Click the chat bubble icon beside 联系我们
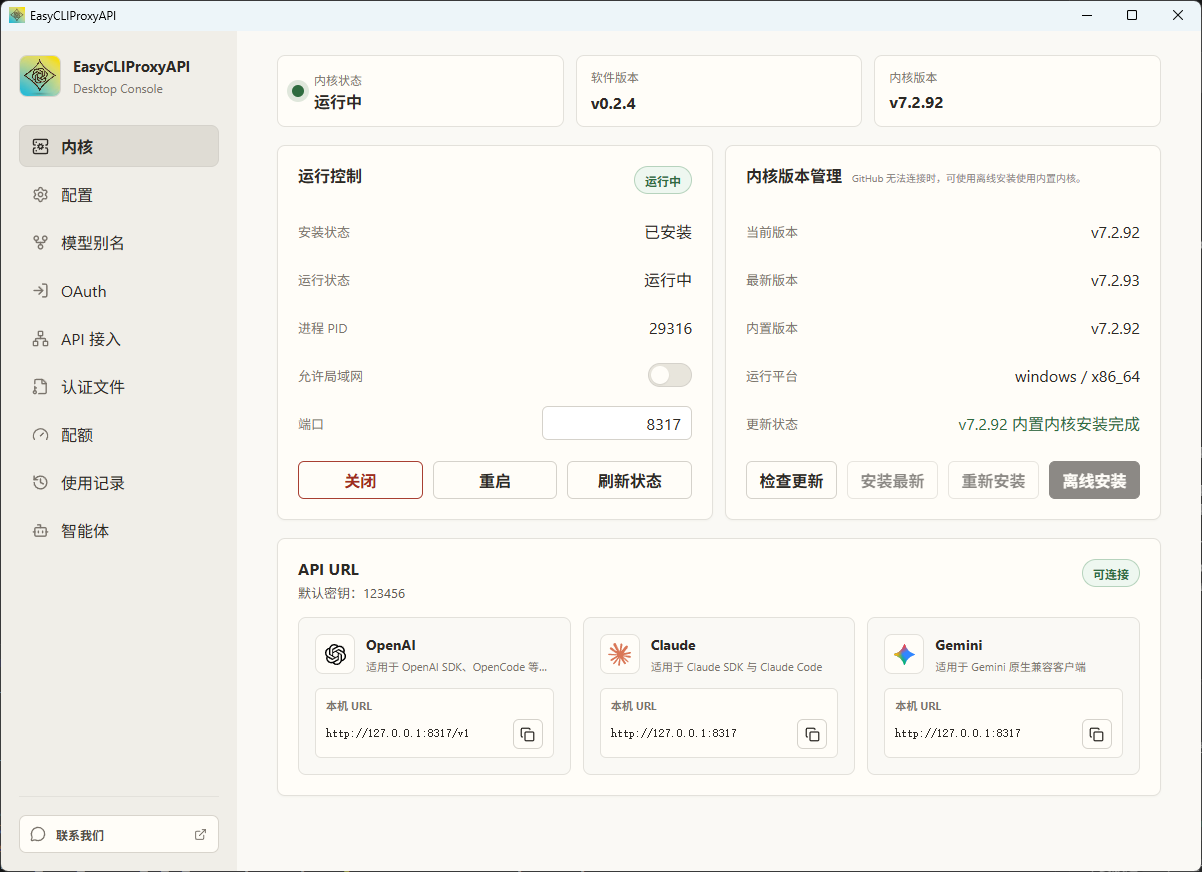Screen dimensions: 1202x872 click(x=38, y=834)
